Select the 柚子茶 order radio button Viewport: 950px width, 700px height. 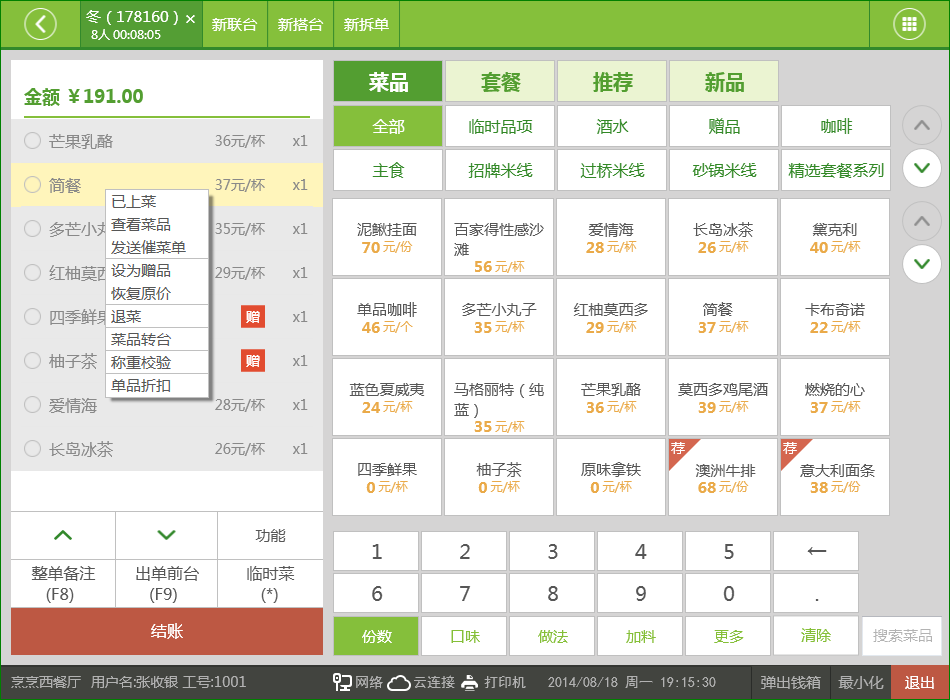[x=32, y=361]
